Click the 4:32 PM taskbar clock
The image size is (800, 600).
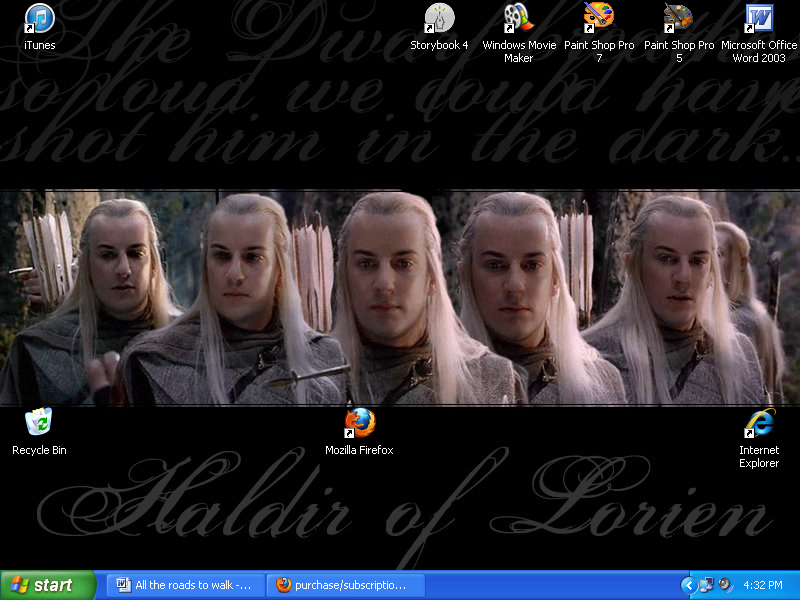pos(763,585)
